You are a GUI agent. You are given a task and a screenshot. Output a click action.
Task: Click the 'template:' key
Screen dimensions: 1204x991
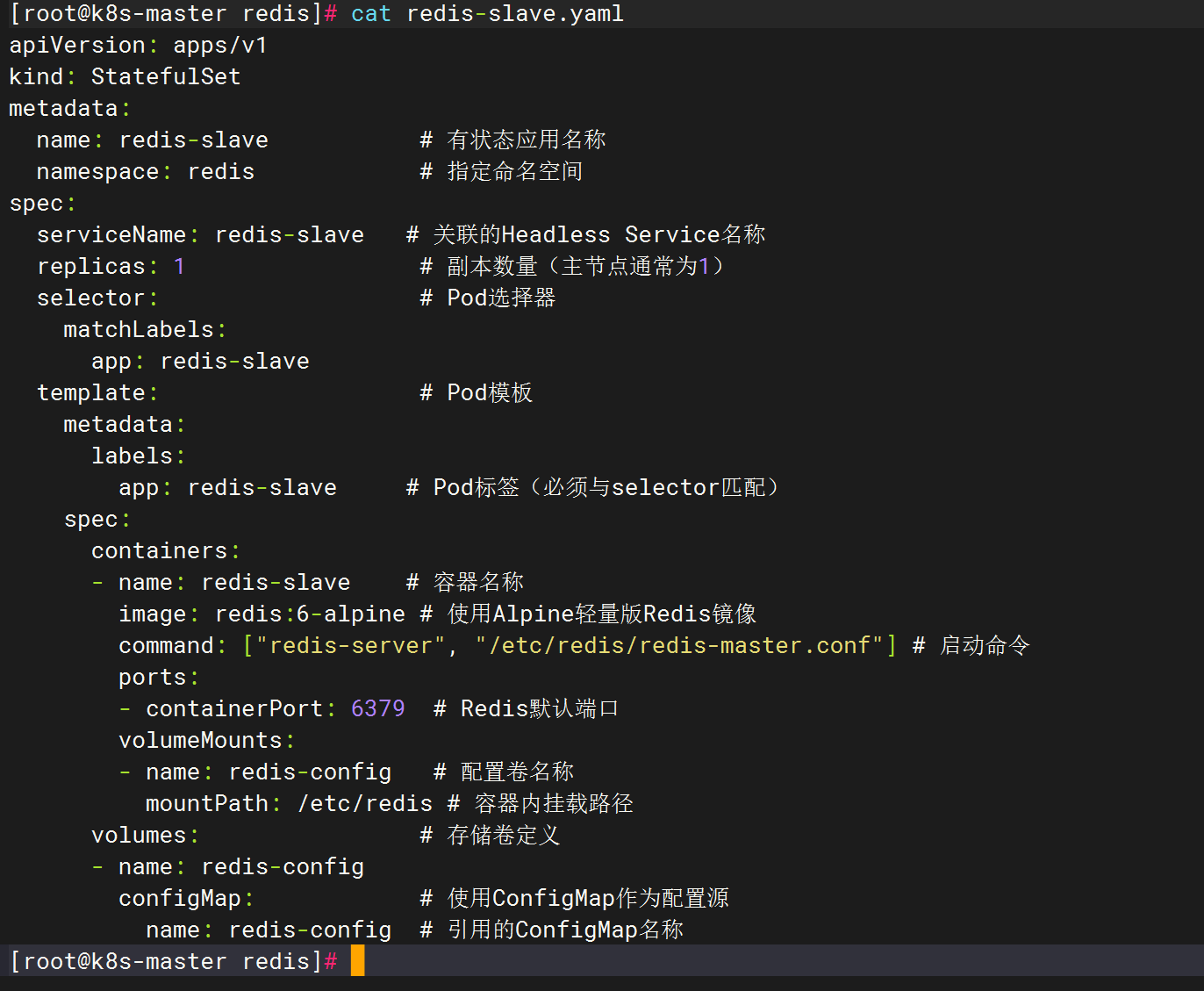[x=97, y=393]
